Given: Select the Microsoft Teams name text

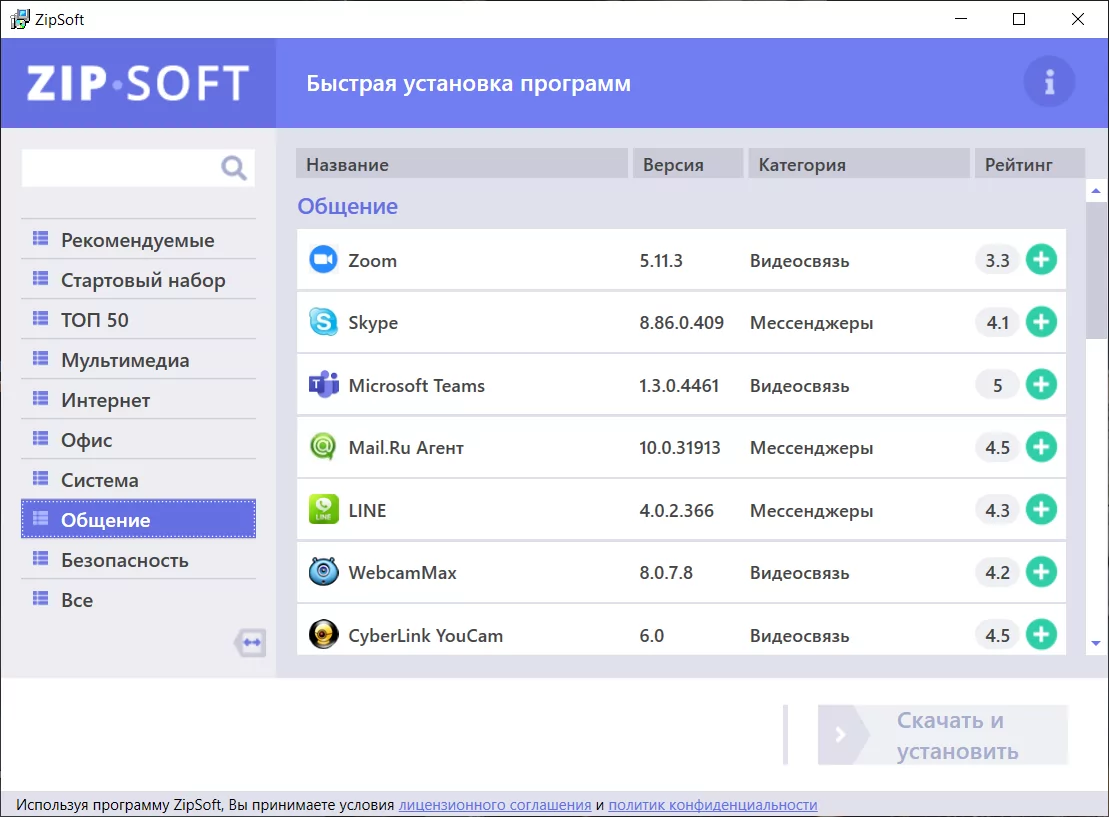Looking at the screenshot, I should [x=417, y=386].
